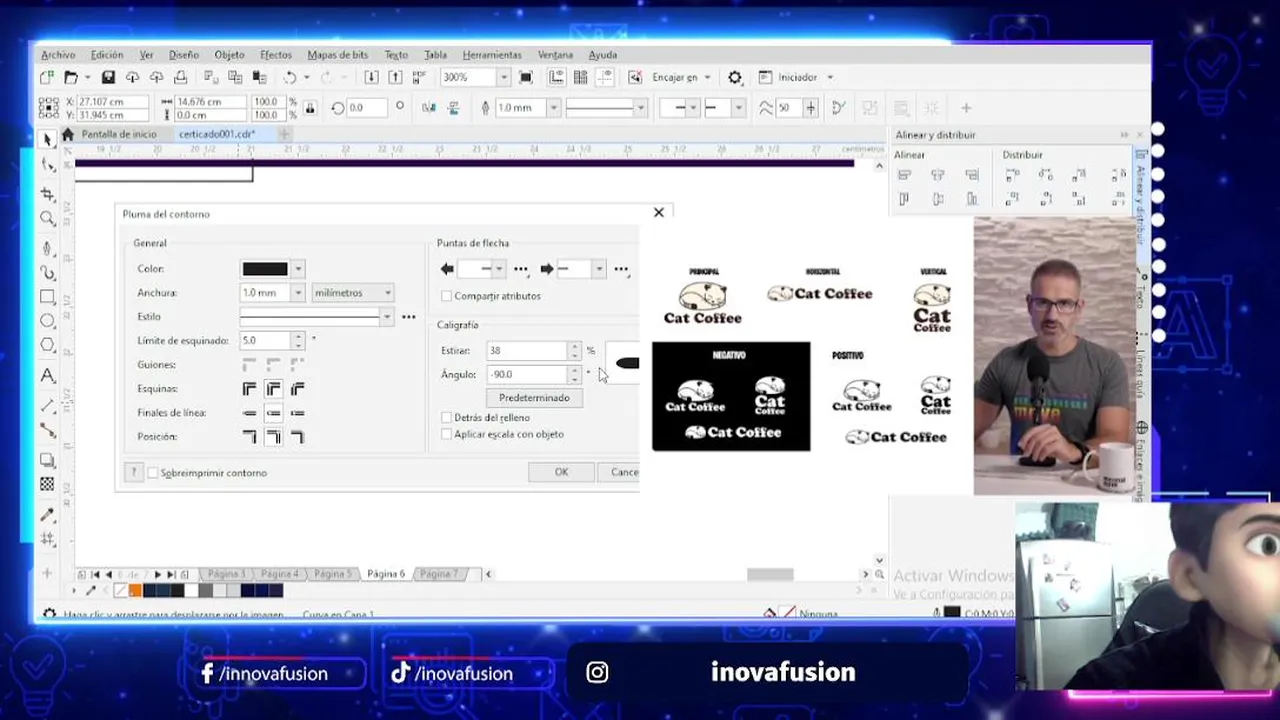Click OK in Pluma del contorno
The width and height of the screenshot is (1280, 720).
(561, 472)
